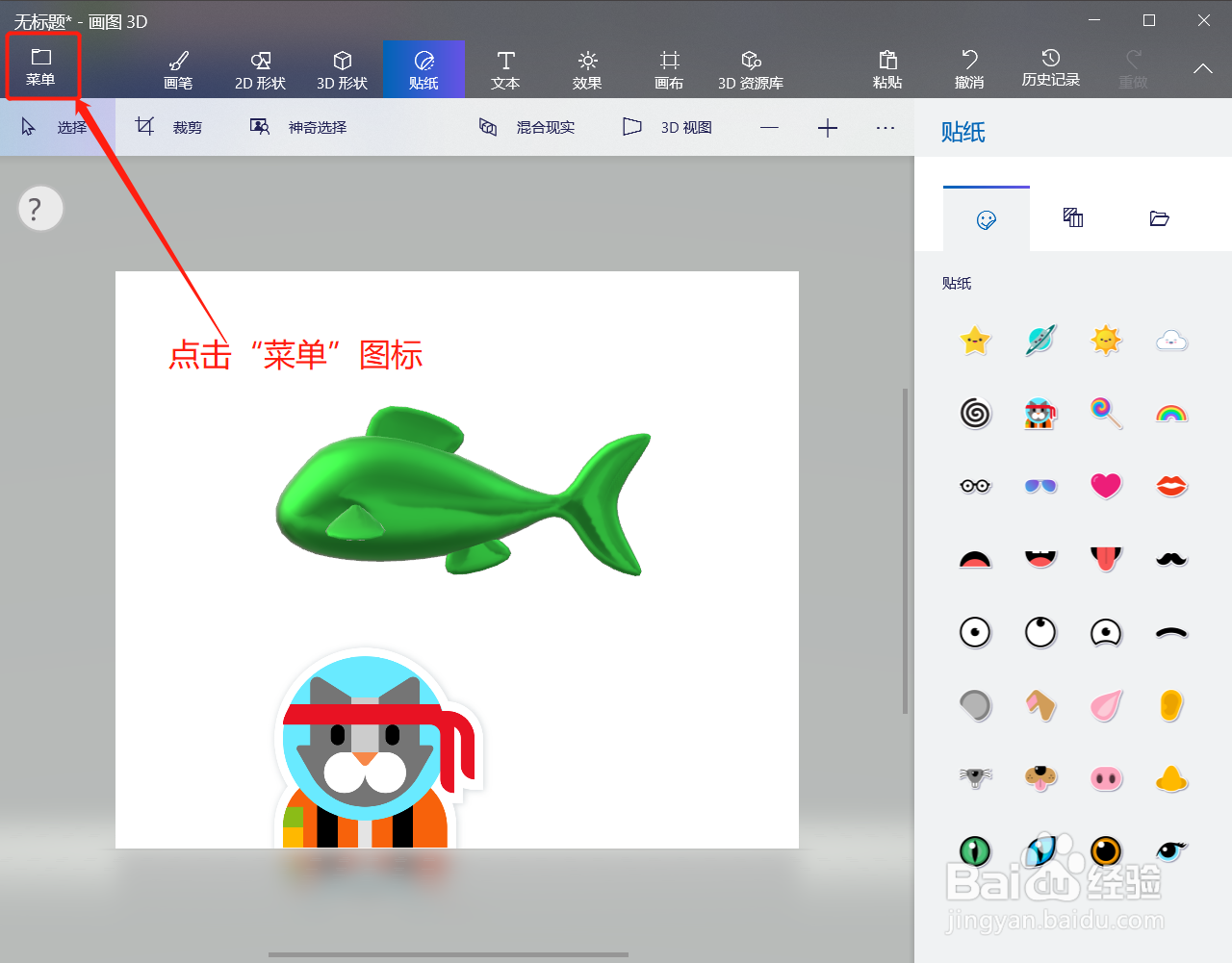Open the 3D 资源库

click(751, 68)
